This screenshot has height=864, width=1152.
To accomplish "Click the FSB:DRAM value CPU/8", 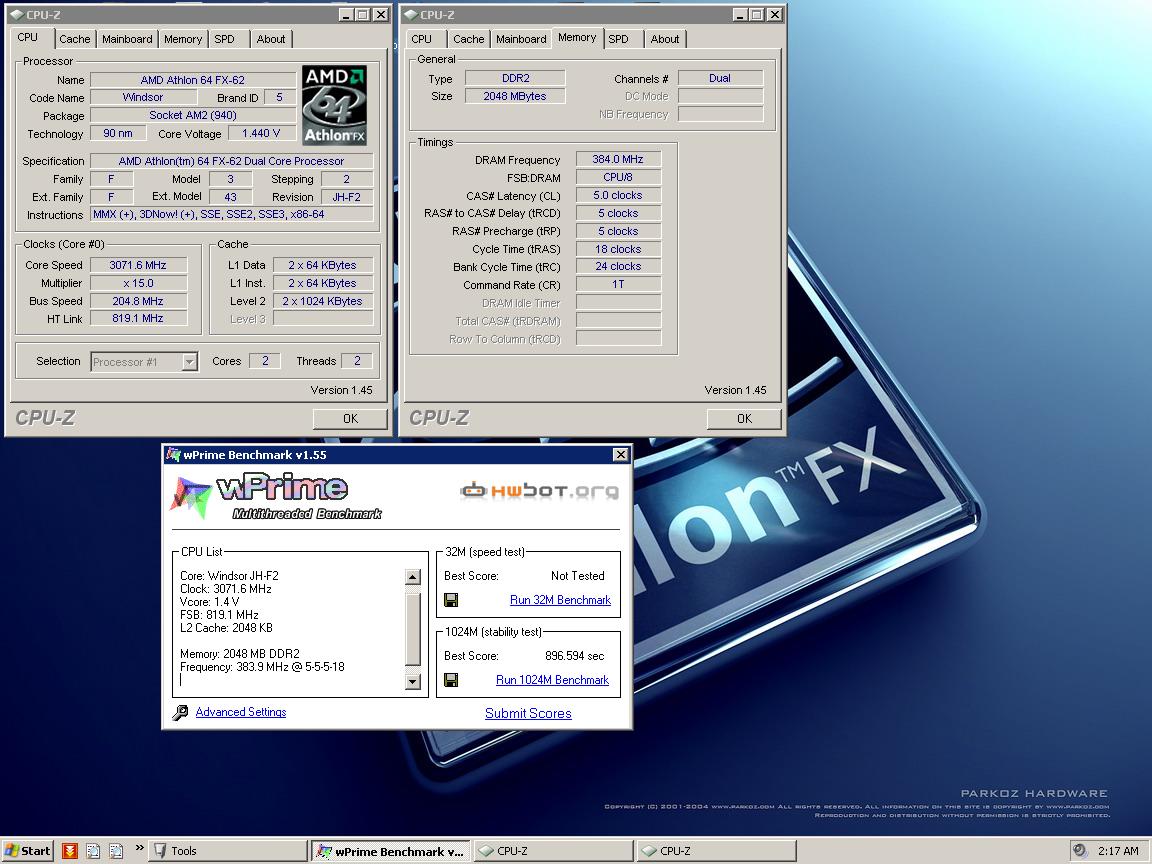I will pos(618,177).
